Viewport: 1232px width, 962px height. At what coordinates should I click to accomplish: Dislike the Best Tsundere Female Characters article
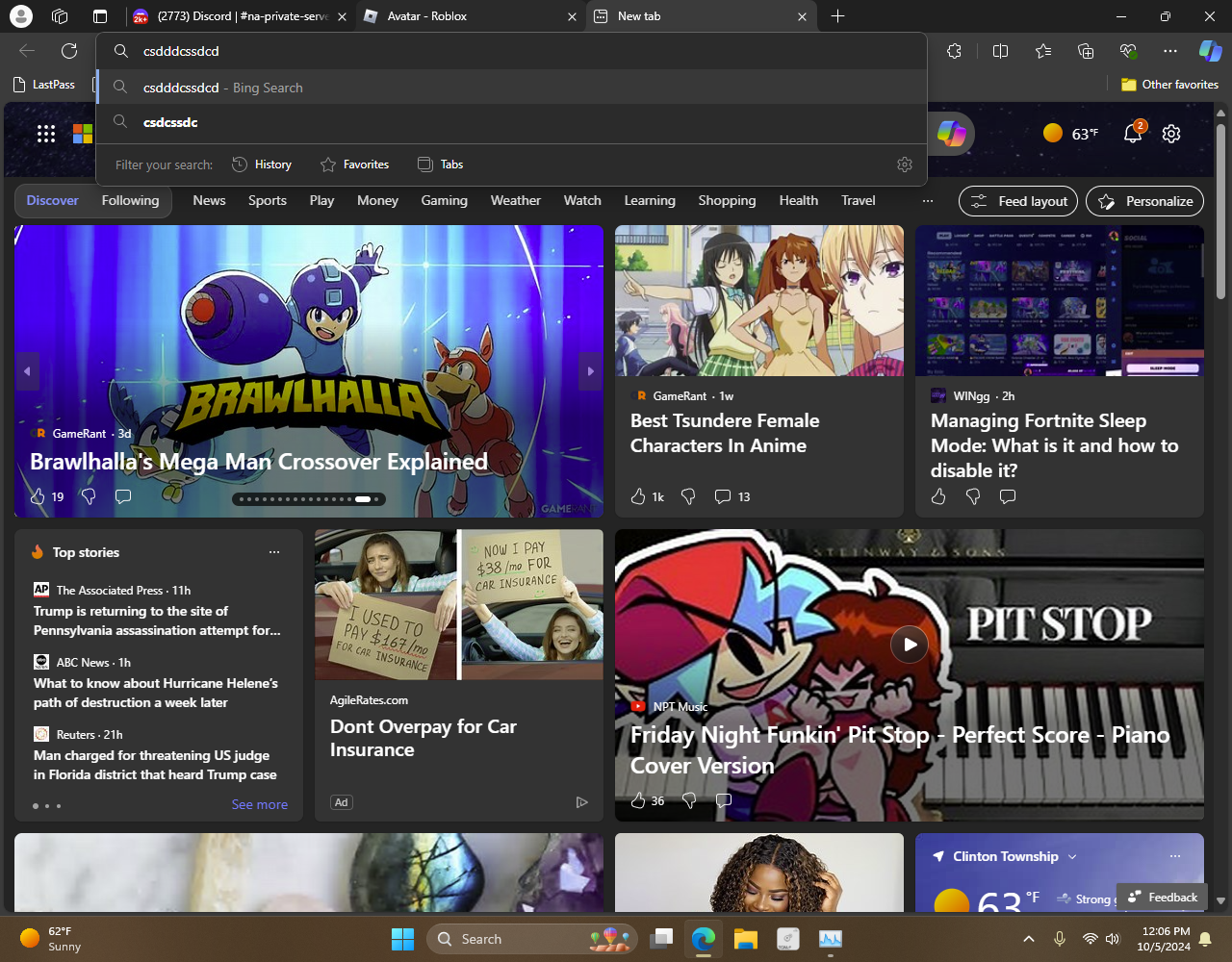[x=688, y=496]
